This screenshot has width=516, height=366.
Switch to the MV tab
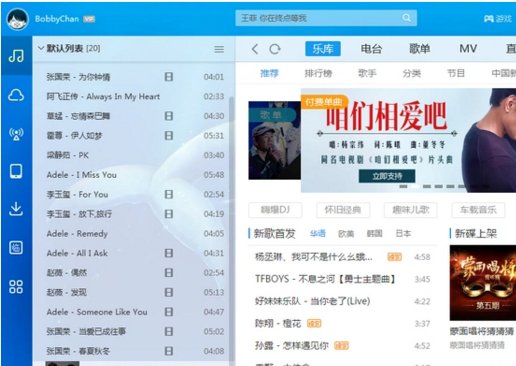click(x=468, y=49)
